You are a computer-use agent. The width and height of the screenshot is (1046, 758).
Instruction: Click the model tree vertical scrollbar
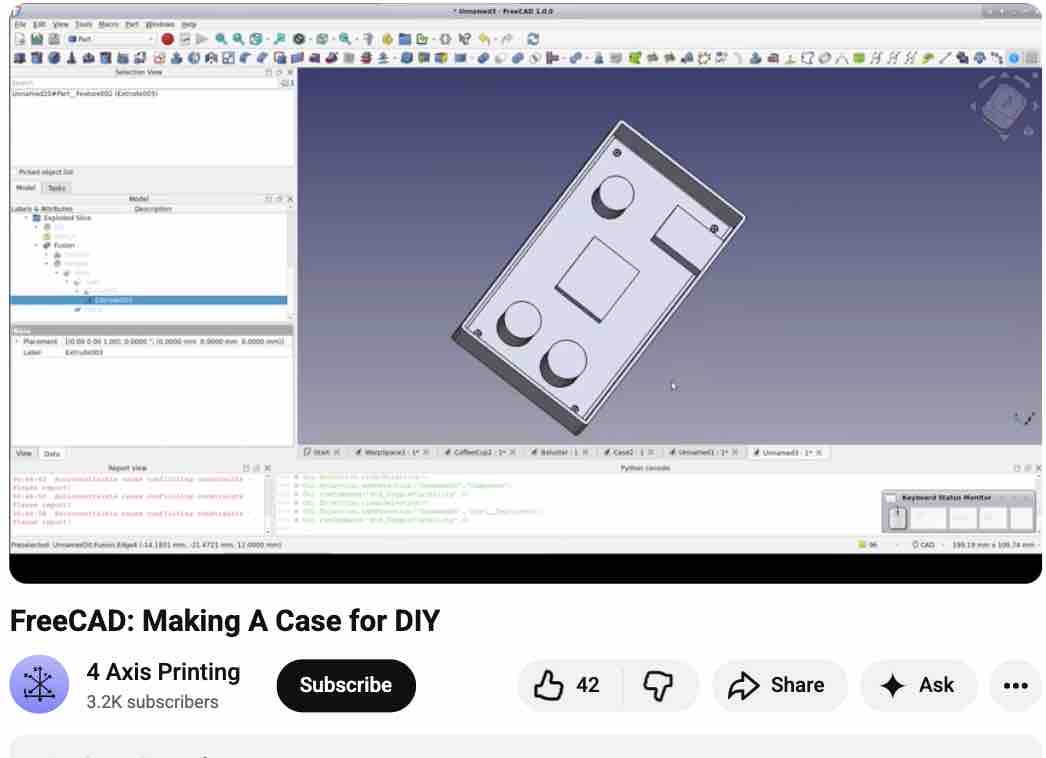pos(290,263)
